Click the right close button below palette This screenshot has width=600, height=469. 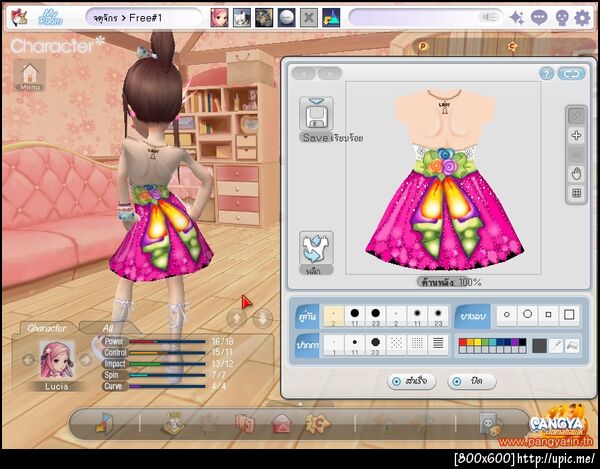[x=472, y=381]
